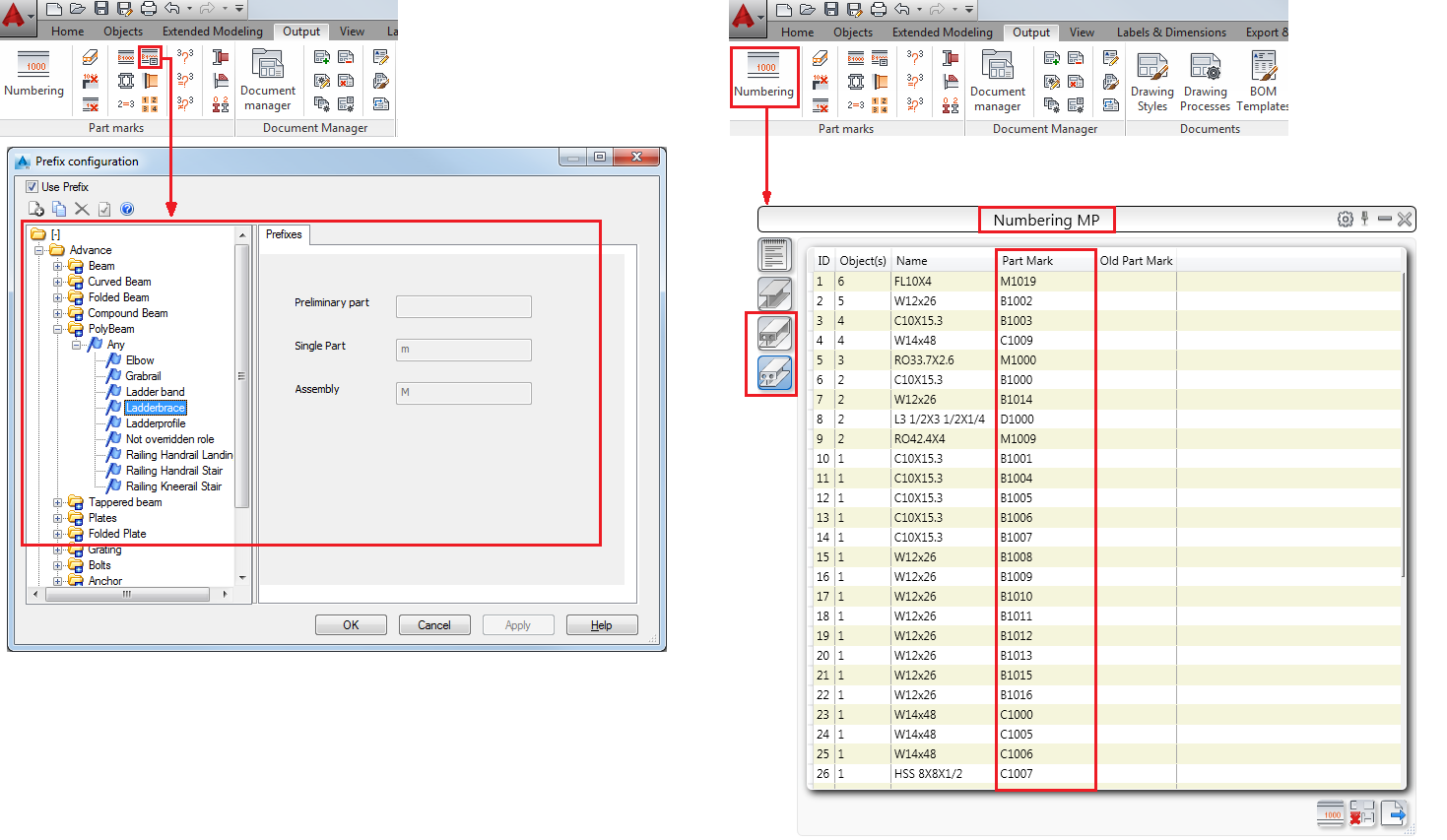Enable the Use Prefix checkbox
The width and height of the screenshot is (1447, 840).
33,186
